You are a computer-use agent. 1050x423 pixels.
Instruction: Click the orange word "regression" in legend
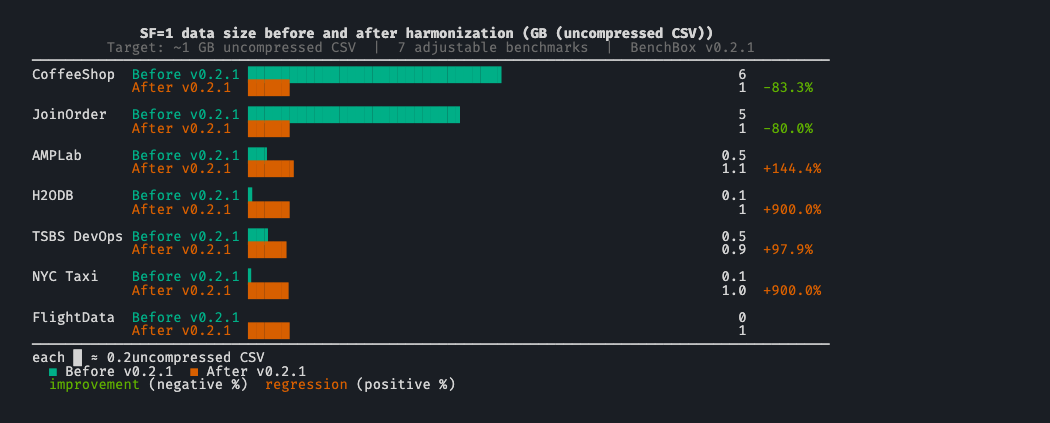pyautogui.click(x=306, y=385)
